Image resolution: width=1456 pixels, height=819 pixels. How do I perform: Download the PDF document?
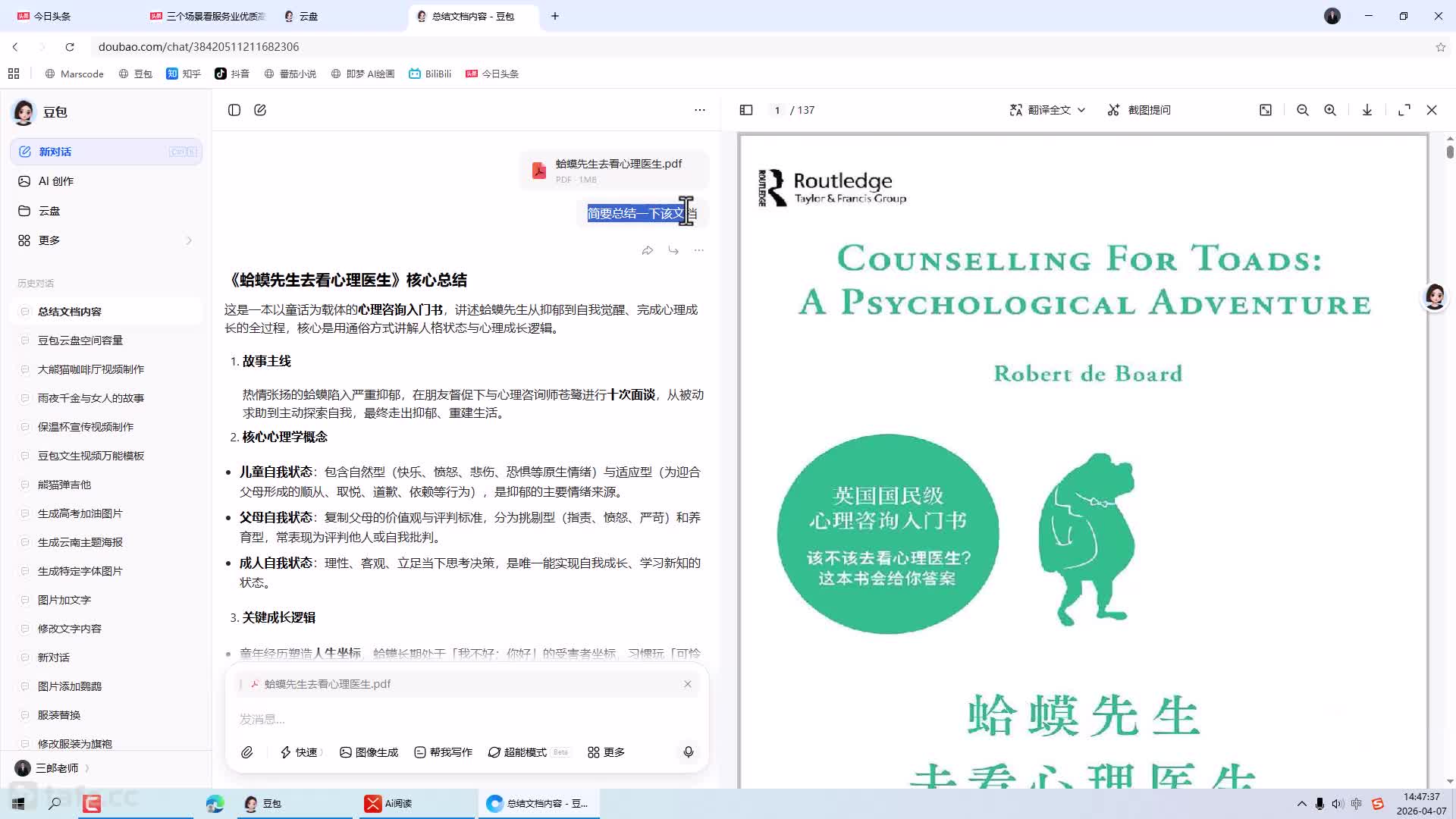(1367, 110)
